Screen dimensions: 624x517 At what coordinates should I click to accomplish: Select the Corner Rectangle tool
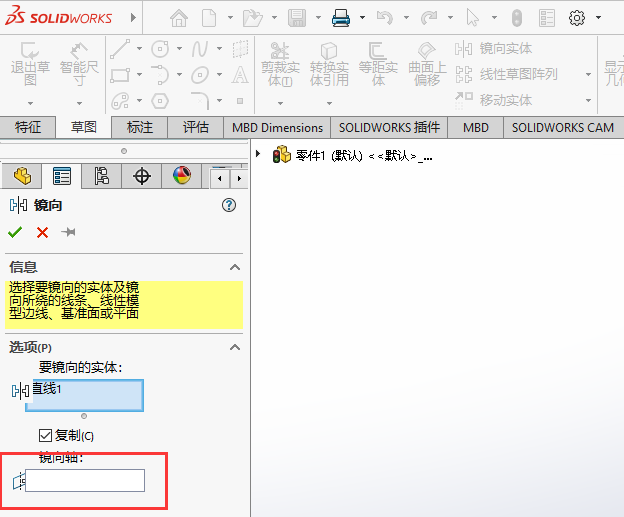point(120,75)
